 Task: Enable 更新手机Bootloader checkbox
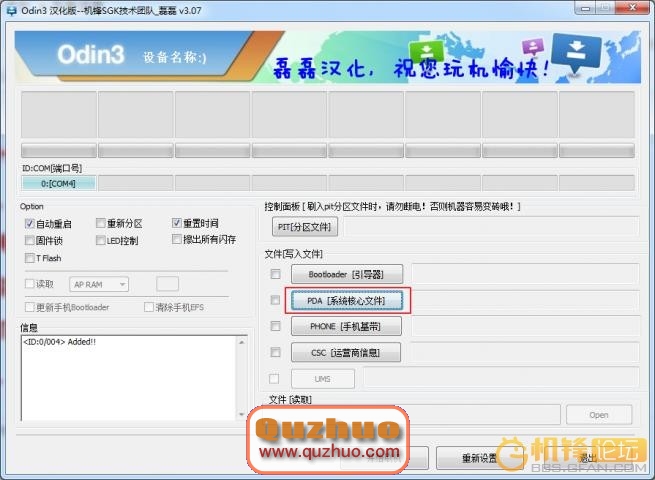(29, 307)
